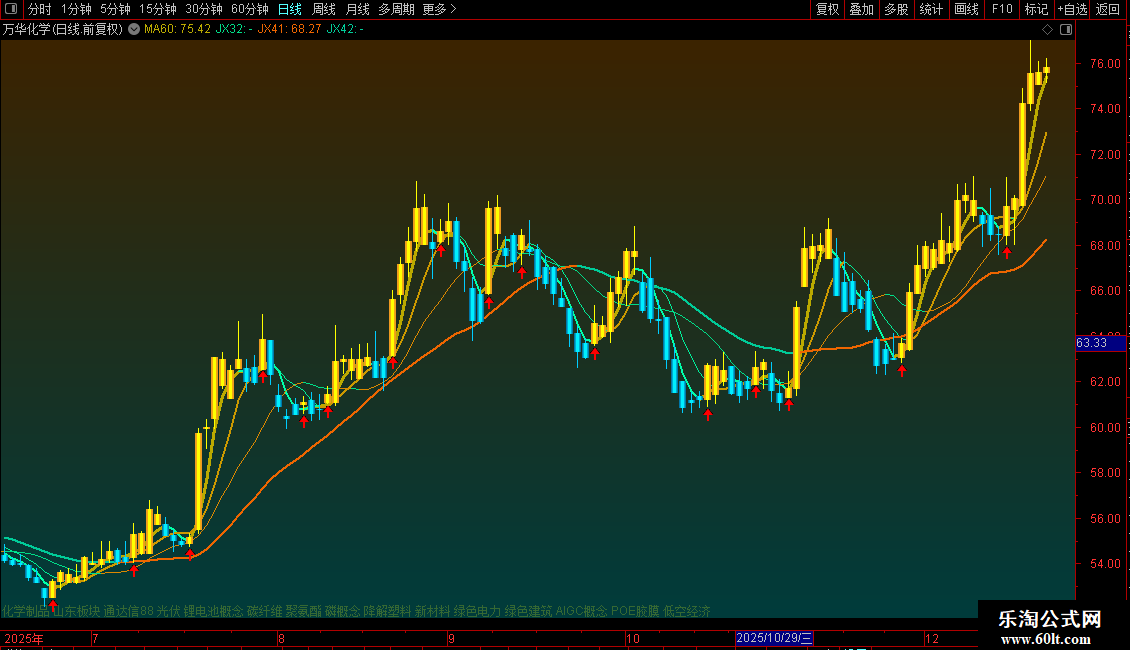Click the 返回 back button
The height and width of the screenshot is (650, 1130).
(1108, 9)
